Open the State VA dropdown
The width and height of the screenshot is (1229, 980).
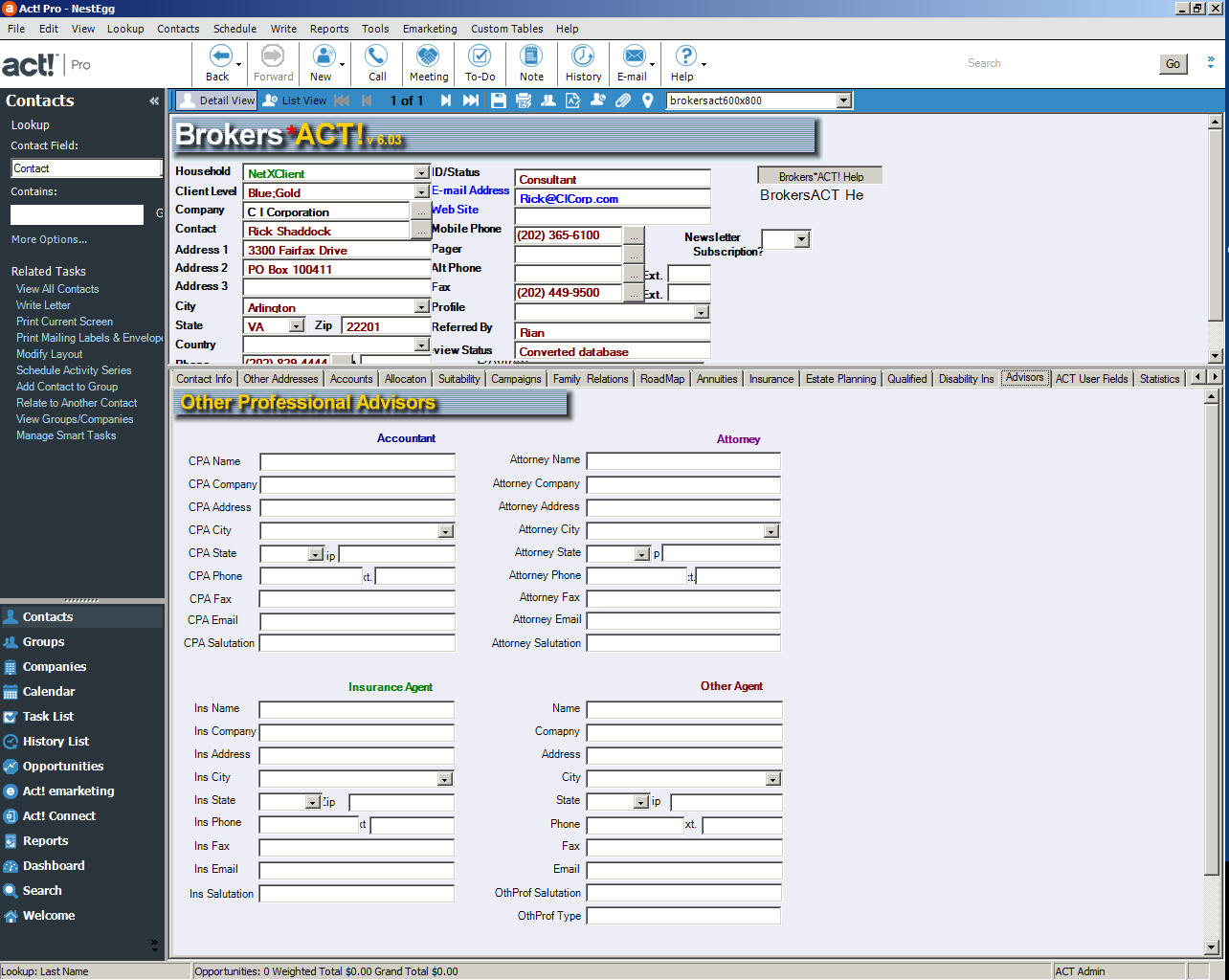[x=297, y=326]
